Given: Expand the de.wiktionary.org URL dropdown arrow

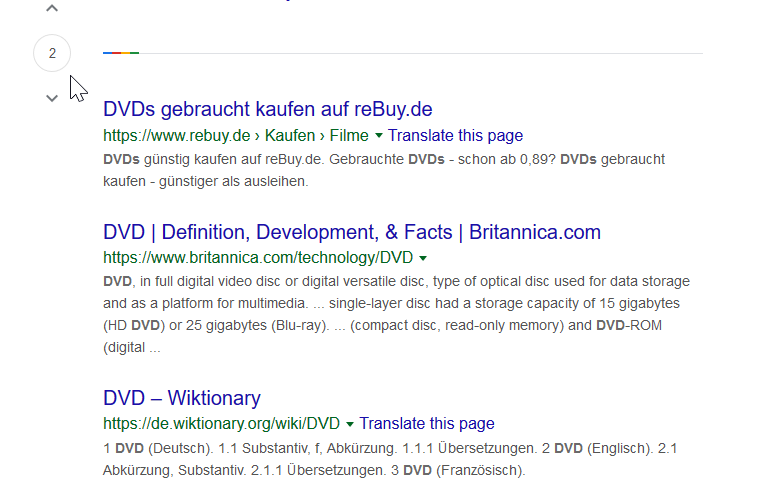Looking at the screenshot, I should [350, 424].
